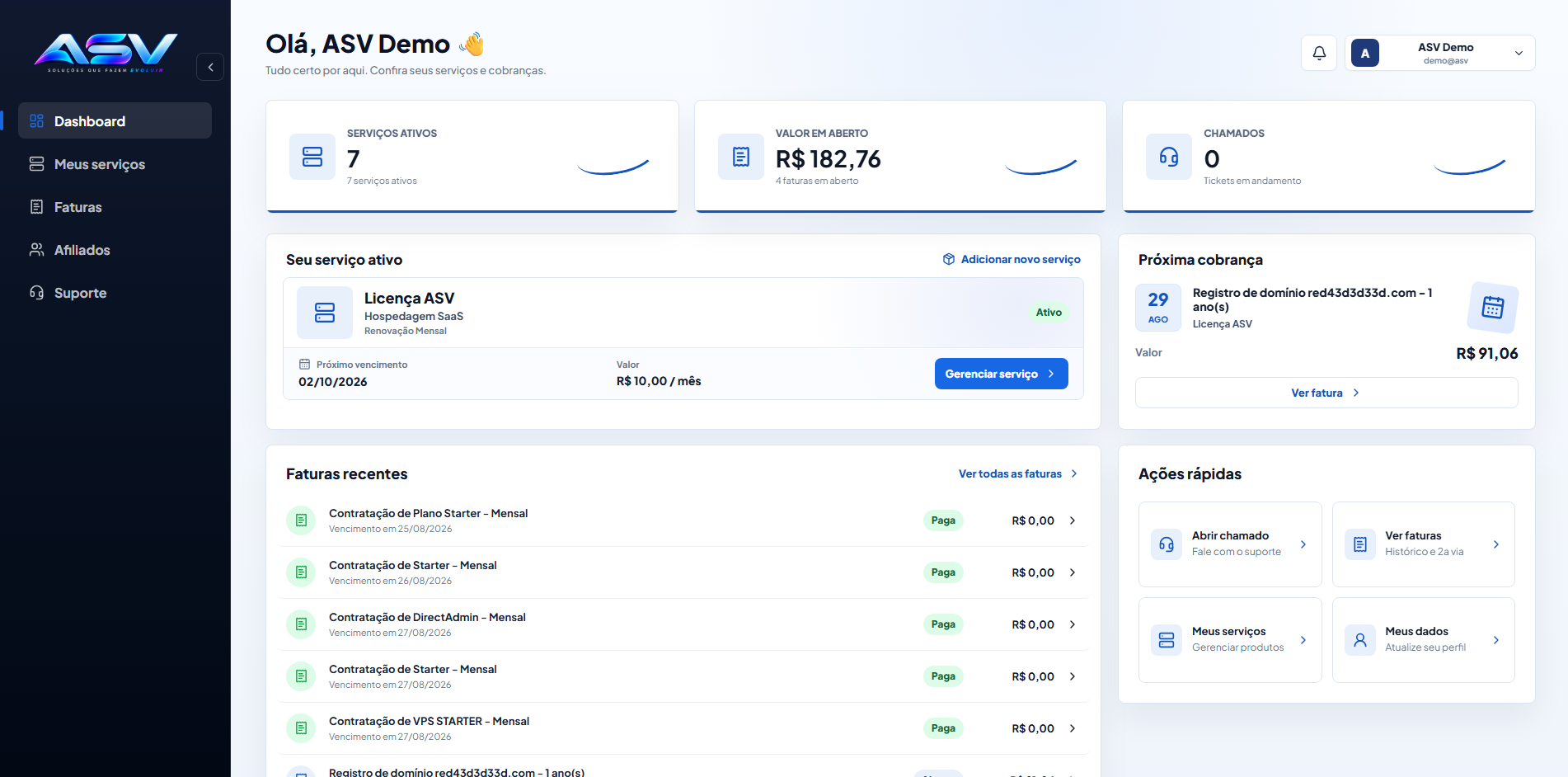Expand the Plano Starter invoice row chevron
This screenshot has height=777, width=1568.
click(x=1073, y=520)
